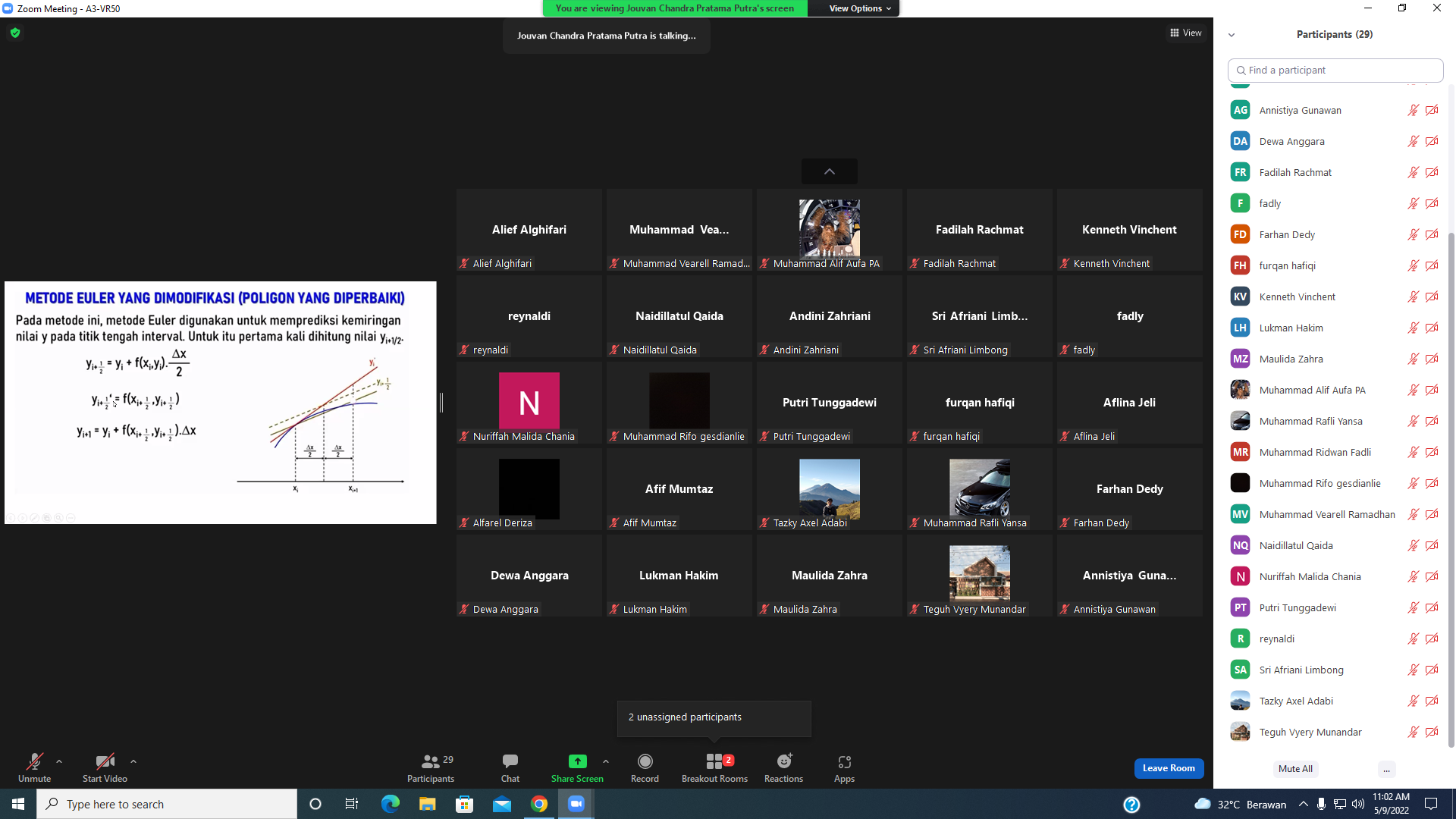Select Tazky Axel Adabi's video tile
The image size is (1456, 819).
(x=830, y=489)
